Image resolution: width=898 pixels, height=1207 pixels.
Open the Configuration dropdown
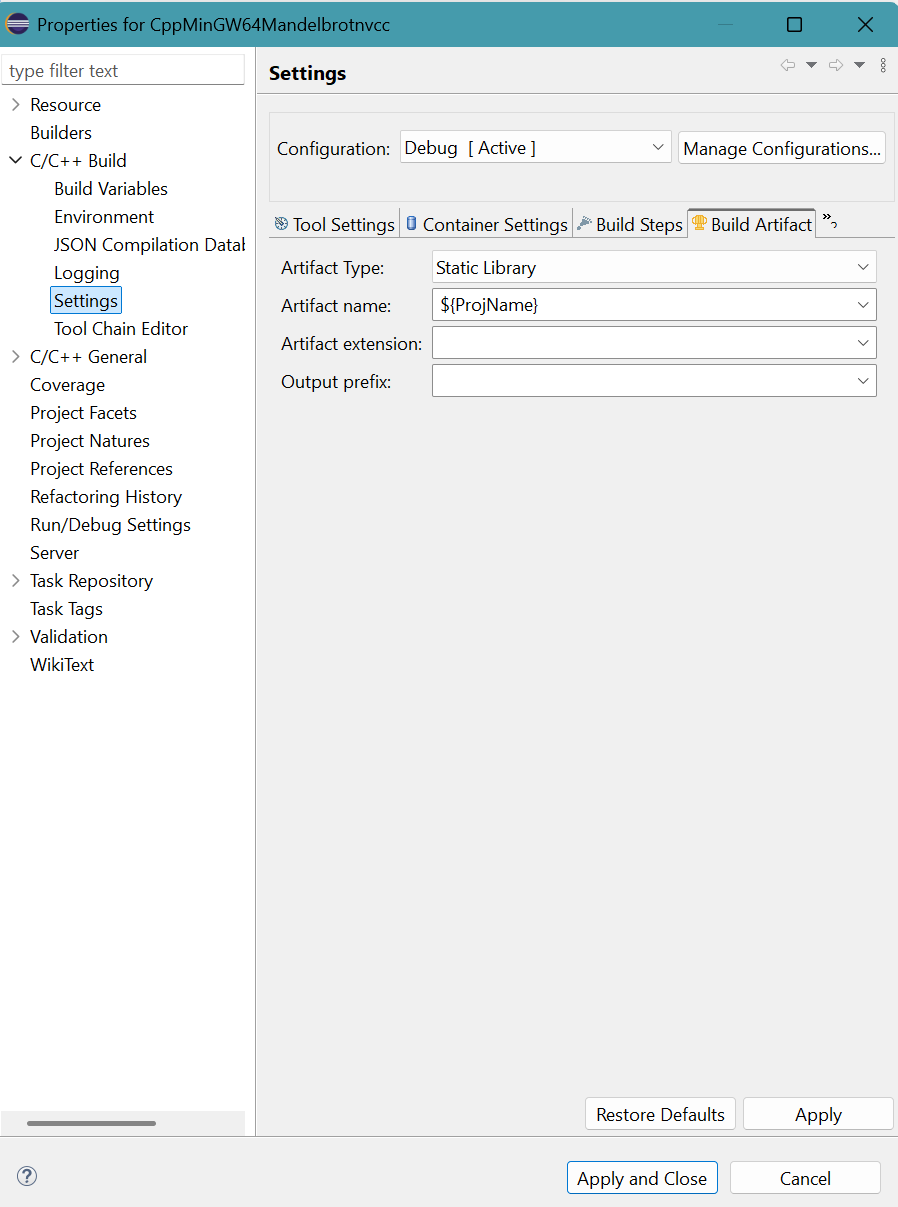(535, 148)
